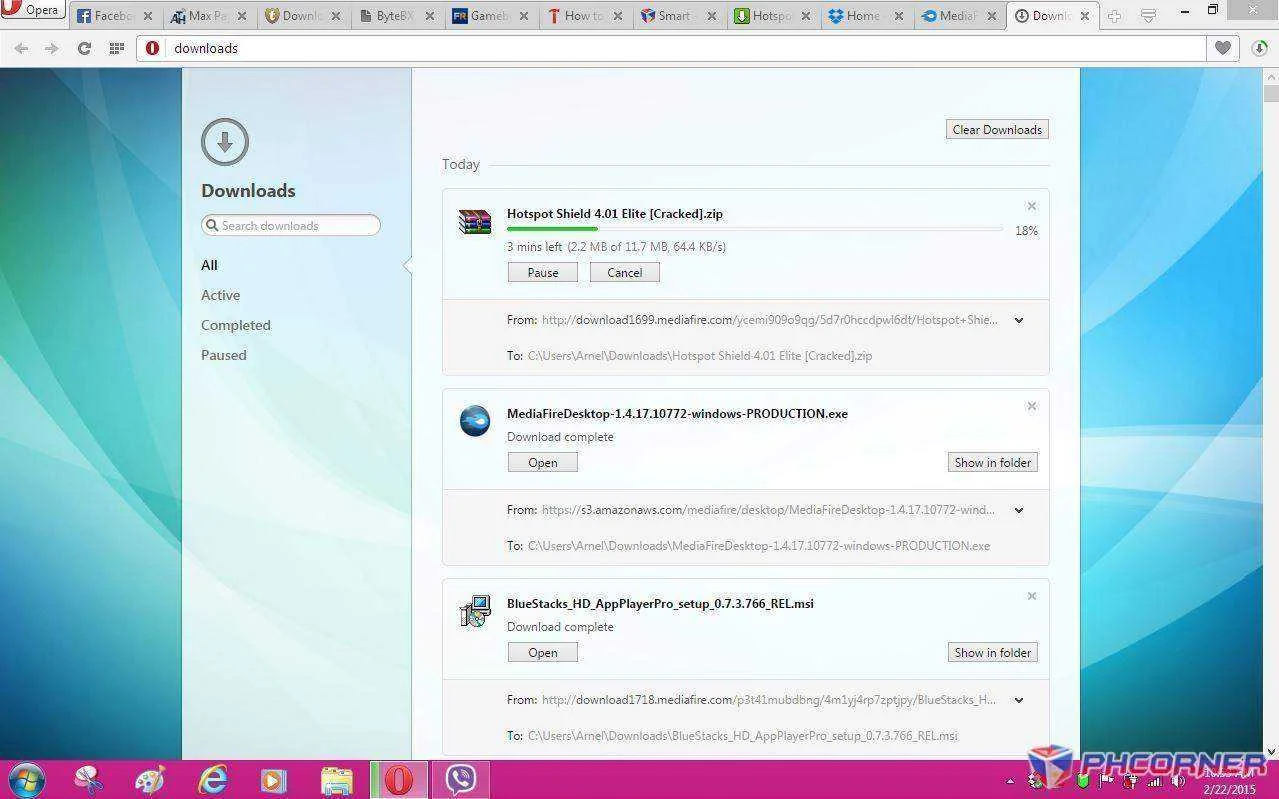Click the MediaFireDesktop mediafire source URL link
The height and width of the screenshot is (799, 1279).
point(768,510)
